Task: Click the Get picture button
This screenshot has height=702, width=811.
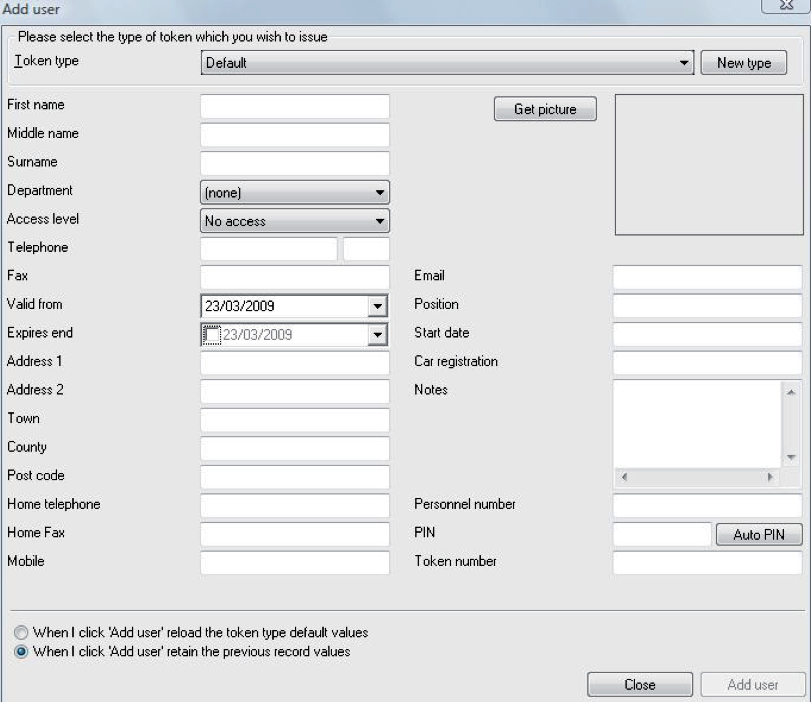Action: pyautogui.click(x=545, y=108)
